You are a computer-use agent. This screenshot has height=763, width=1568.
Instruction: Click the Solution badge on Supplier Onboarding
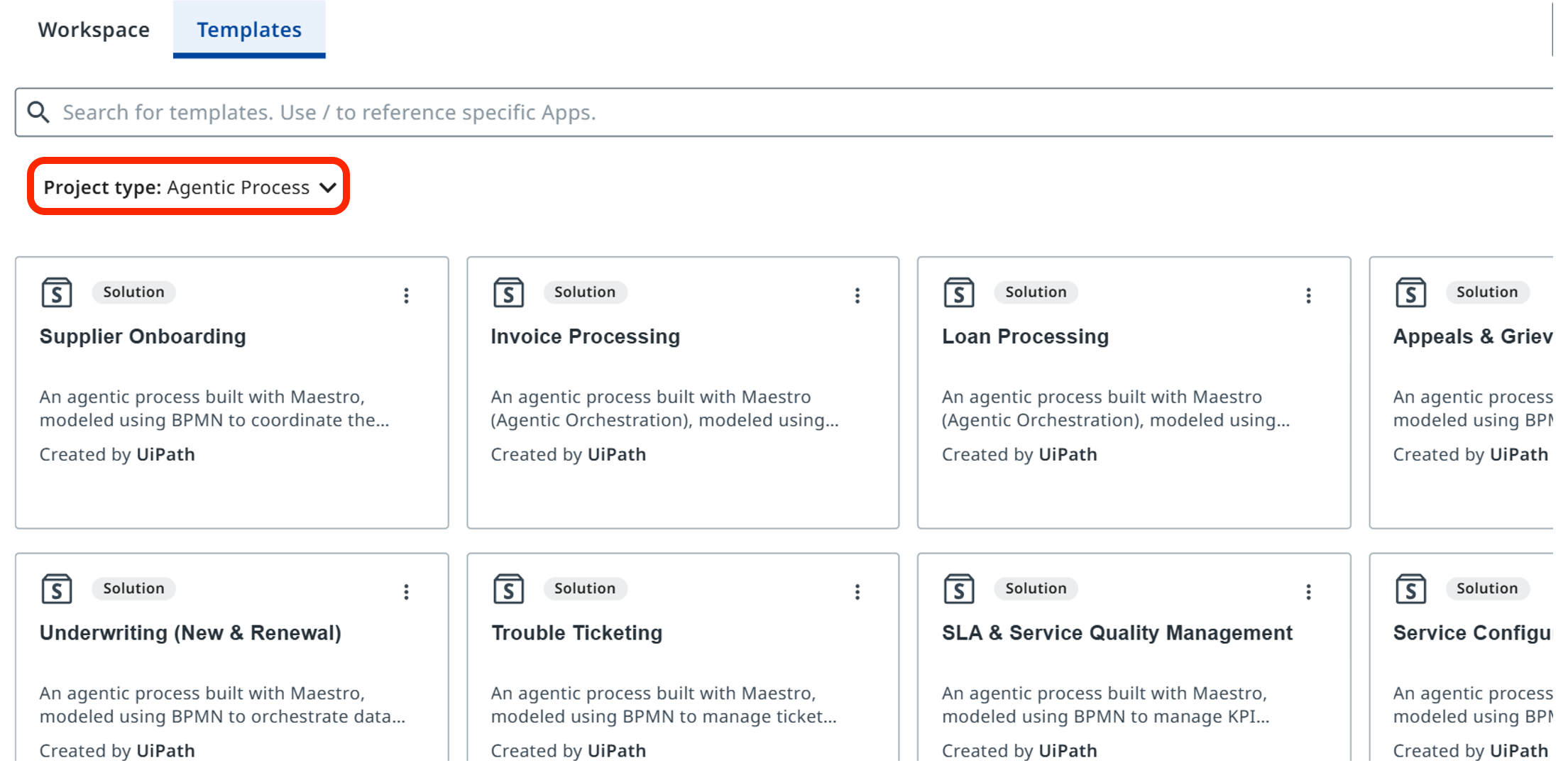click(133, 292)
